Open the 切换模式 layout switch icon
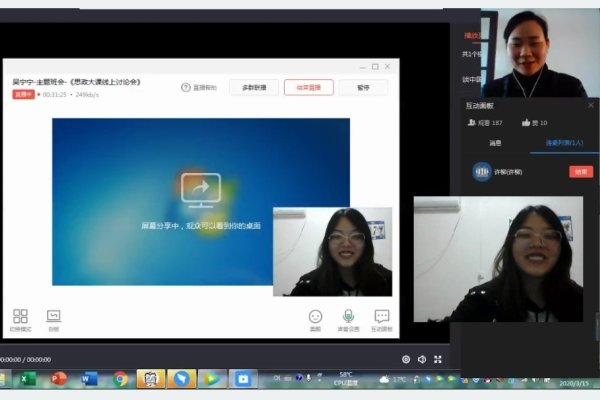 click(21, 316)
